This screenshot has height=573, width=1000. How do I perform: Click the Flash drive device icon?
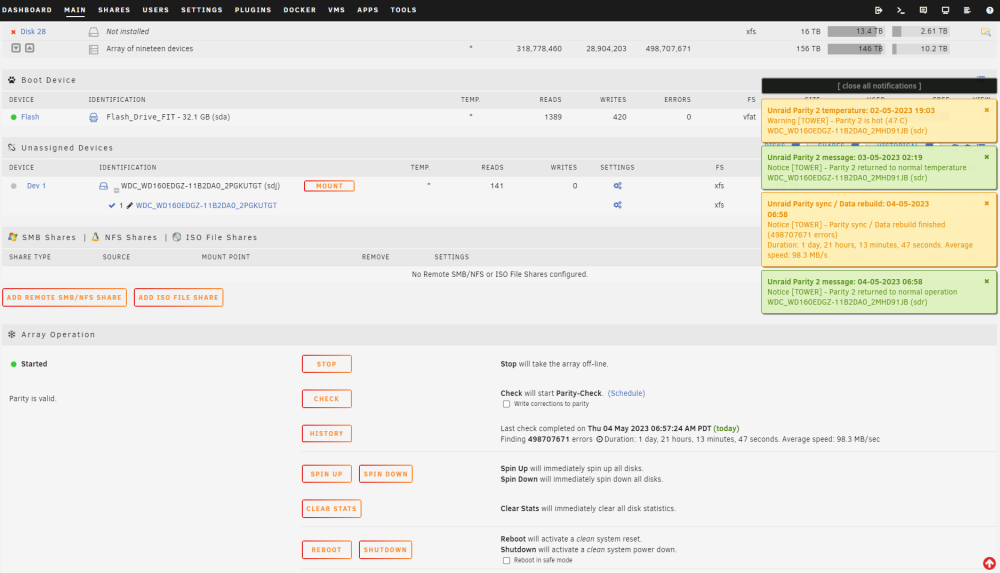point(94,117)
